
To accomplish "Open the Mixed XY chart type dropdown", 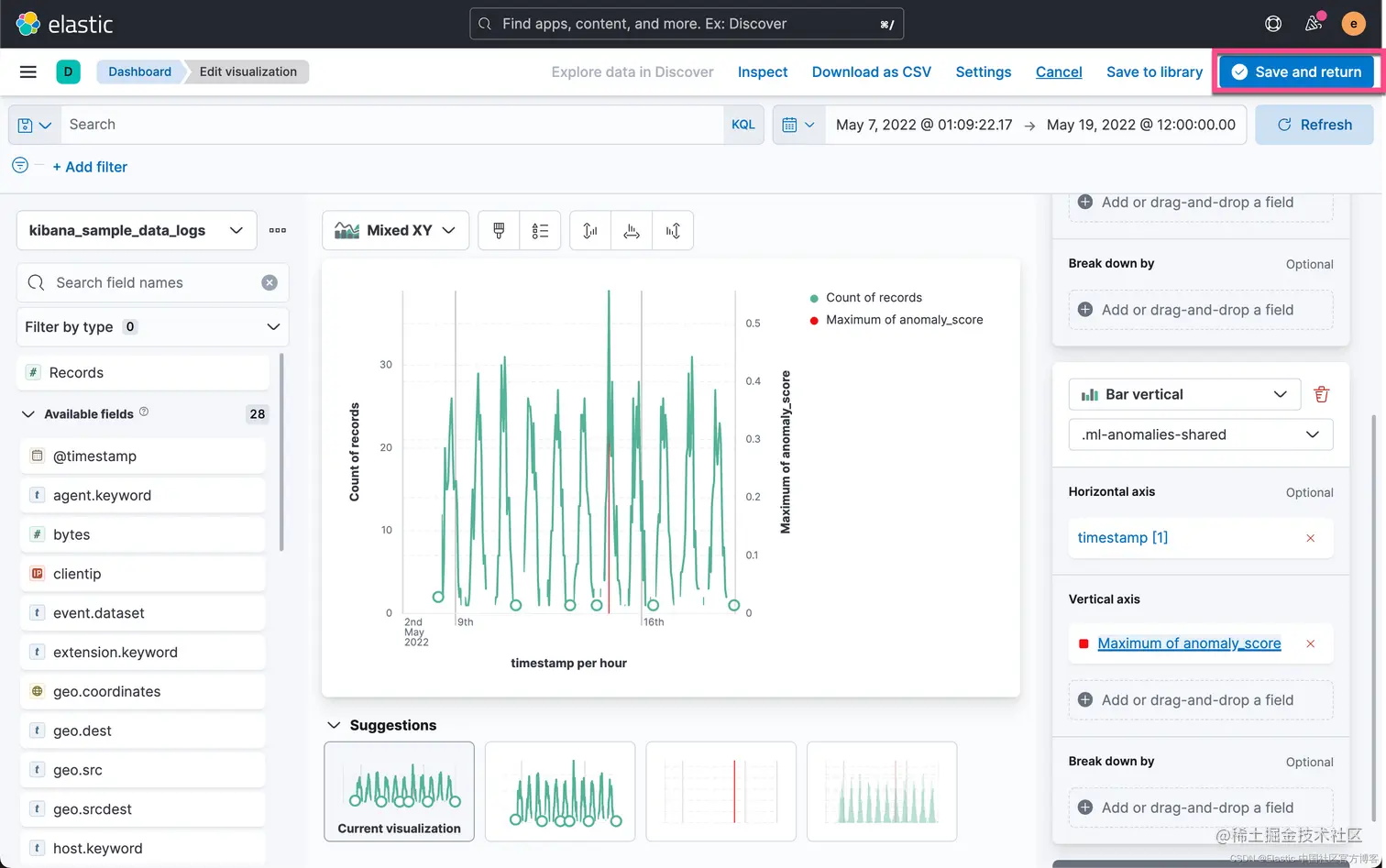I will [395, 230].
